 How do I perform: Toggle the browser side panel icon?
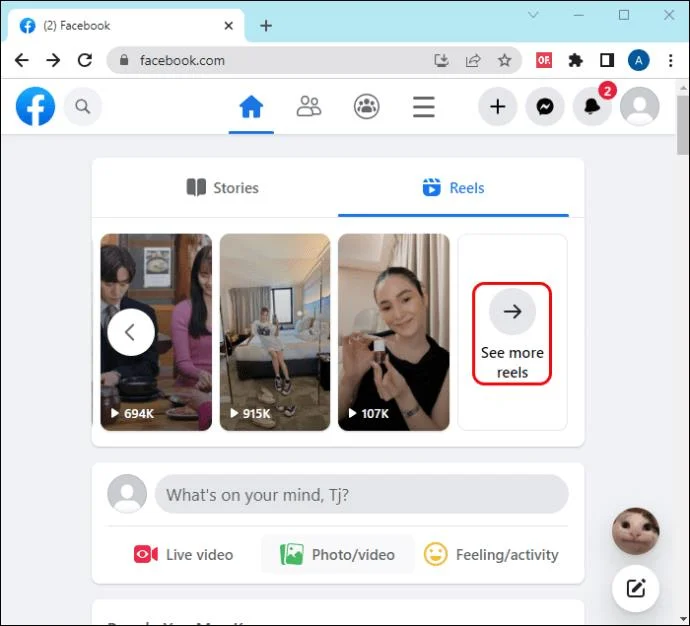(x=607, y=60)
